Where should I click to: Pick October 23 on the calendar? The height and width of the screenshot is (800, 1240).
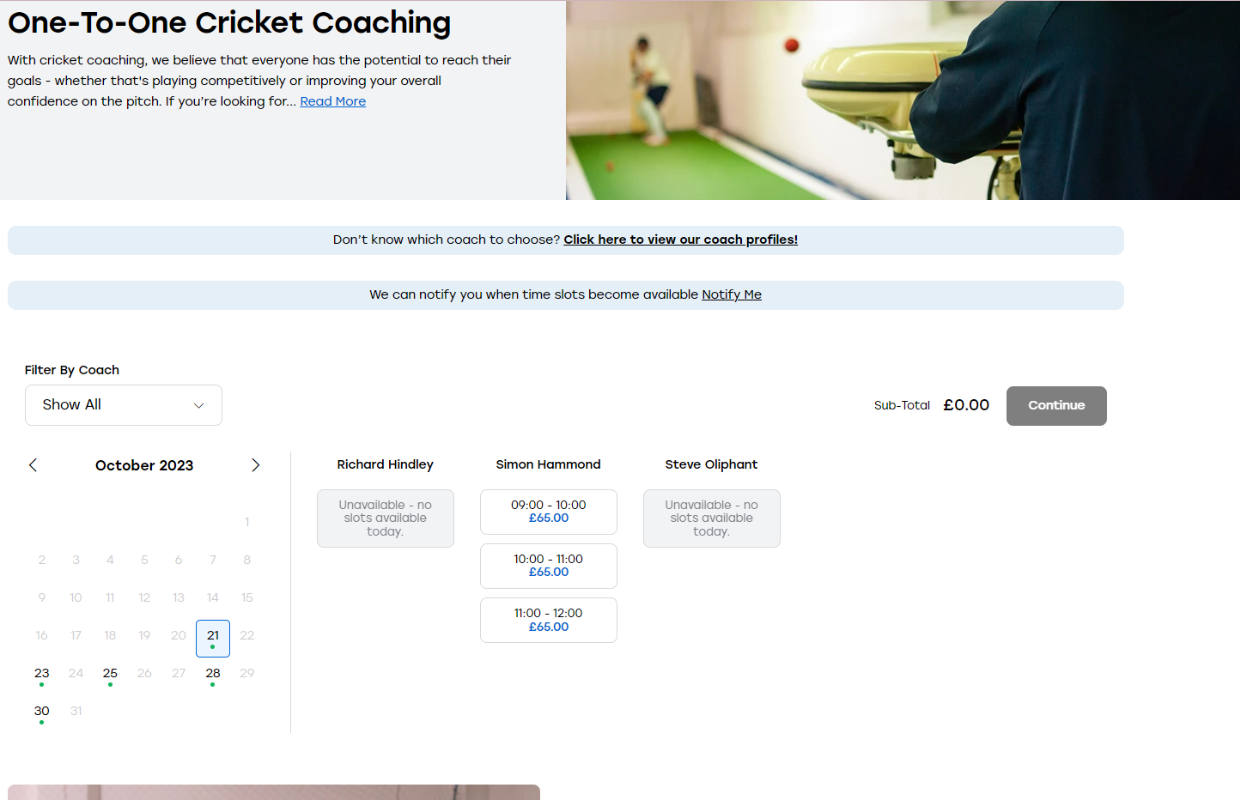42,674
